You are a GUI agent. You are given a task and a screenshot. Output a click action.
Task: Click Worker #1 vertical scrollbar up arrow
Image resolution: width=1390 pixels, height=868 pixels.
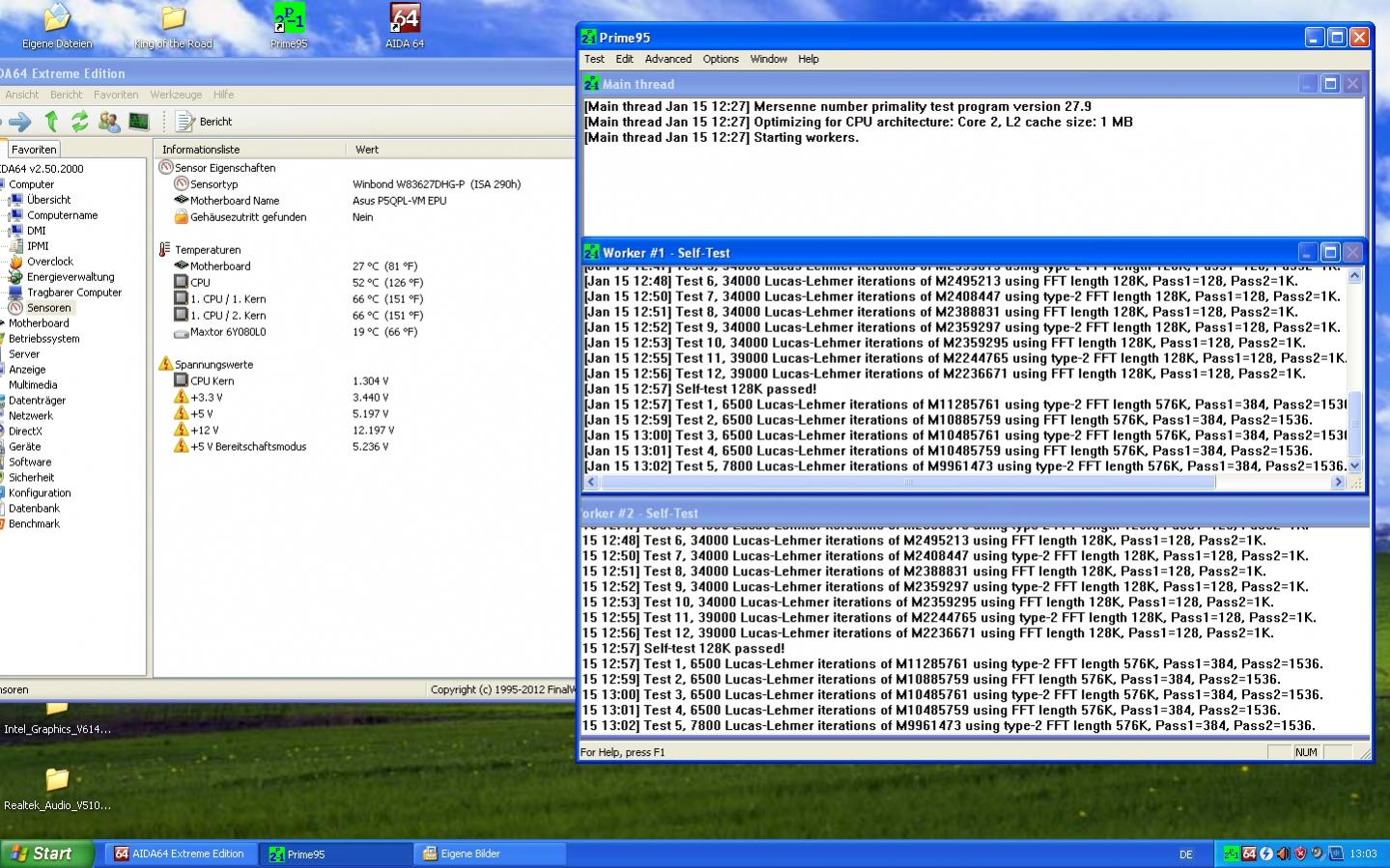tap(1354, 275)
